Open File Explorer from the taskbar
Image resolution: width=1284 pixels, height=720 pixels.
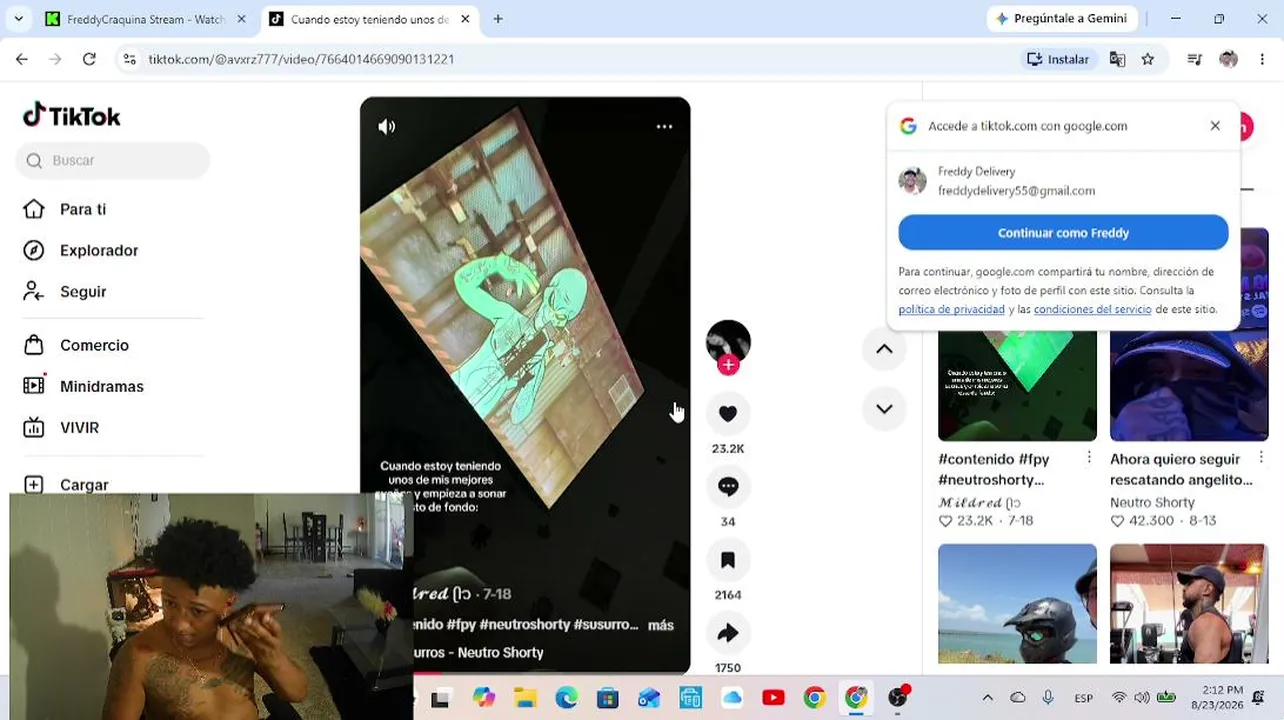tap(525, 698)
